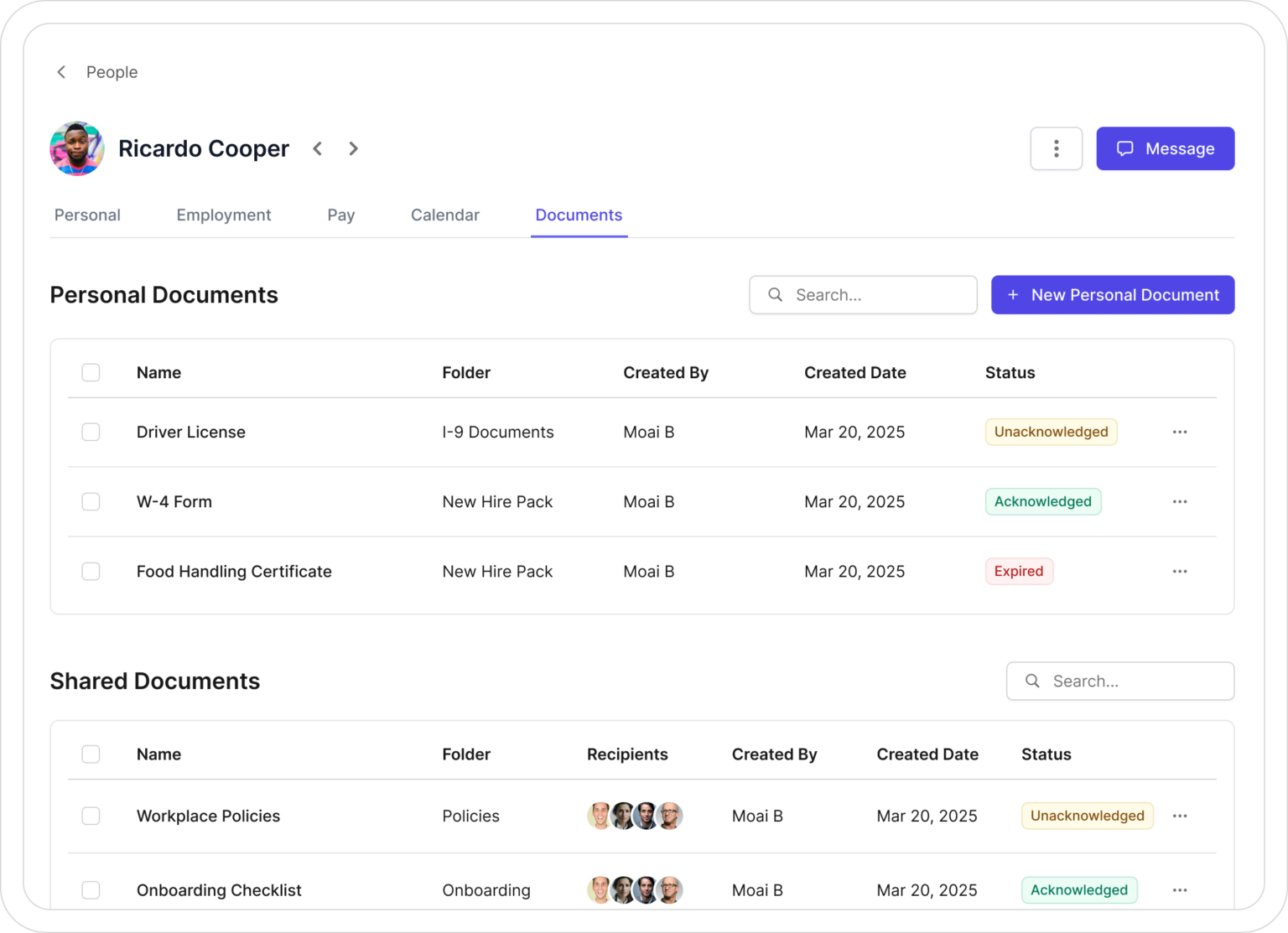Open the three-dot options menu near Message
The image size is (1288, 933).
[1056, 148]
